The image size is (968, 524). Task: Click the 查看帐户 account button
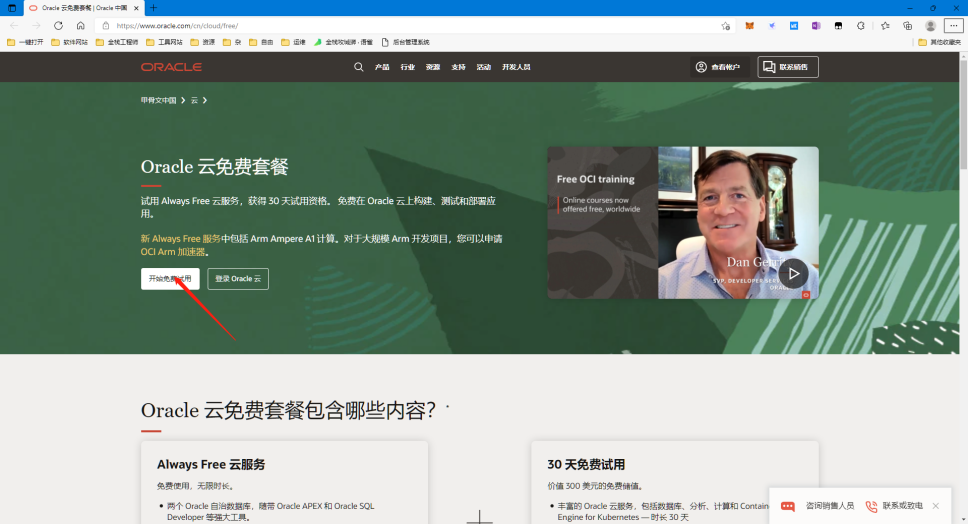click(718, 67)
